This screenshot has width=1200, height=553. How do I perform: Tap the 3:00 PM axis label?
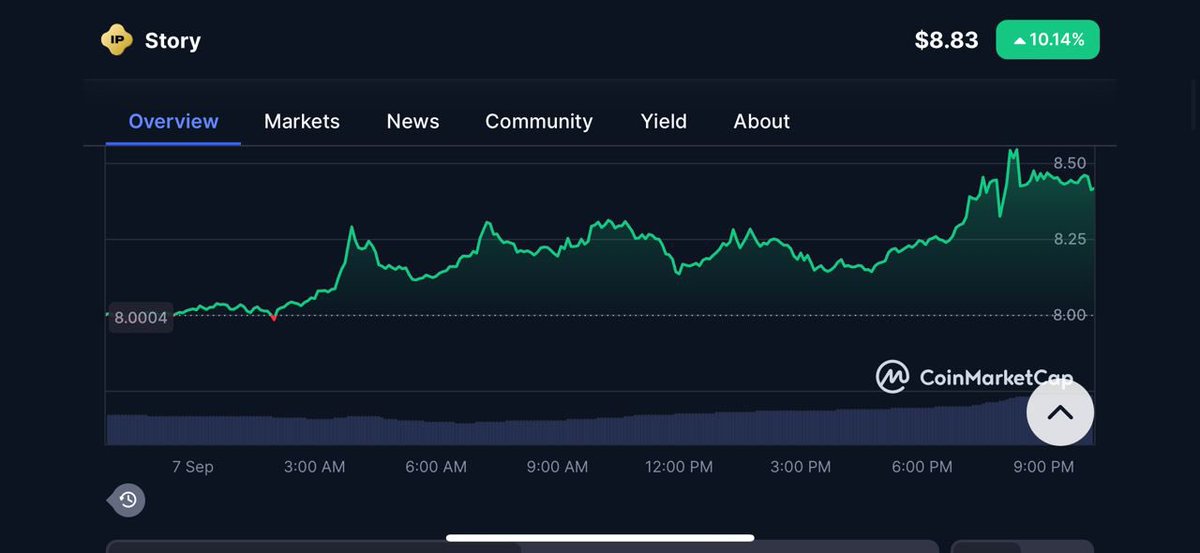click(801, 467)
